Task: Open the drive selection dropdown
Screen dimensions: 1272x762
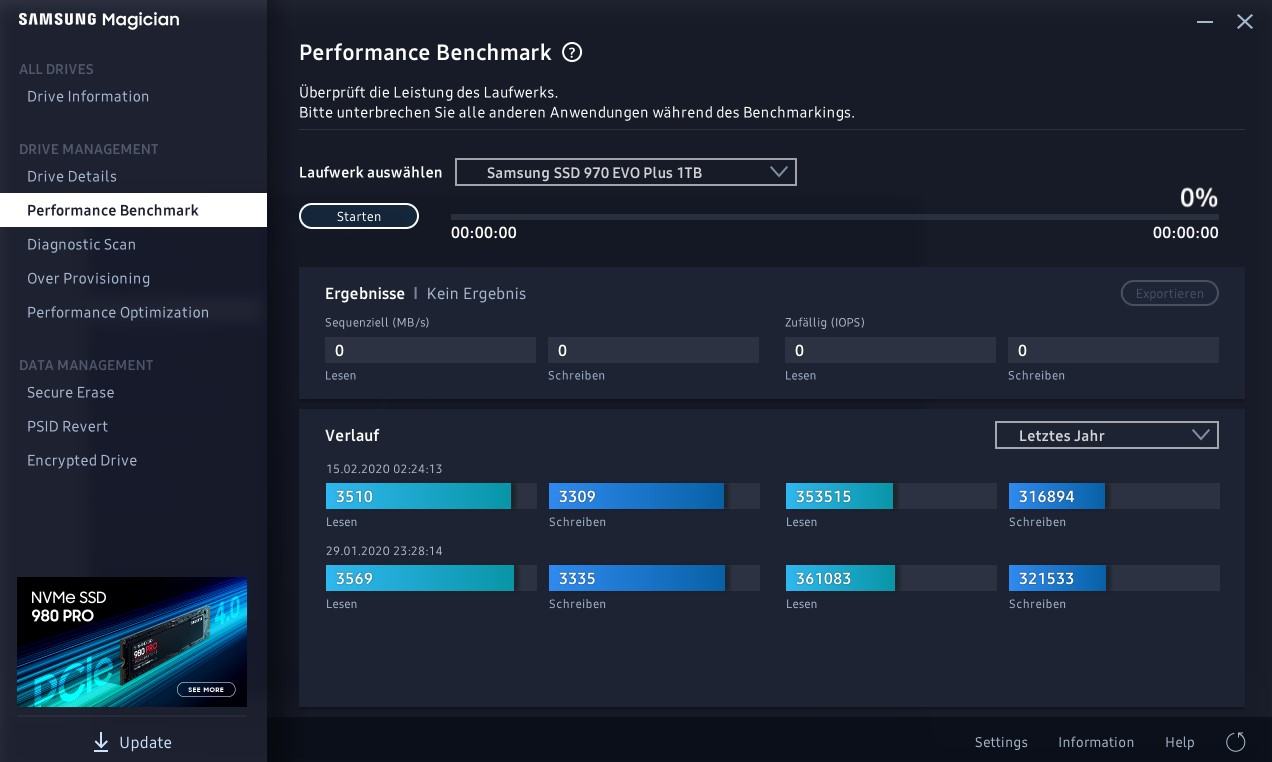Action: 626,172
